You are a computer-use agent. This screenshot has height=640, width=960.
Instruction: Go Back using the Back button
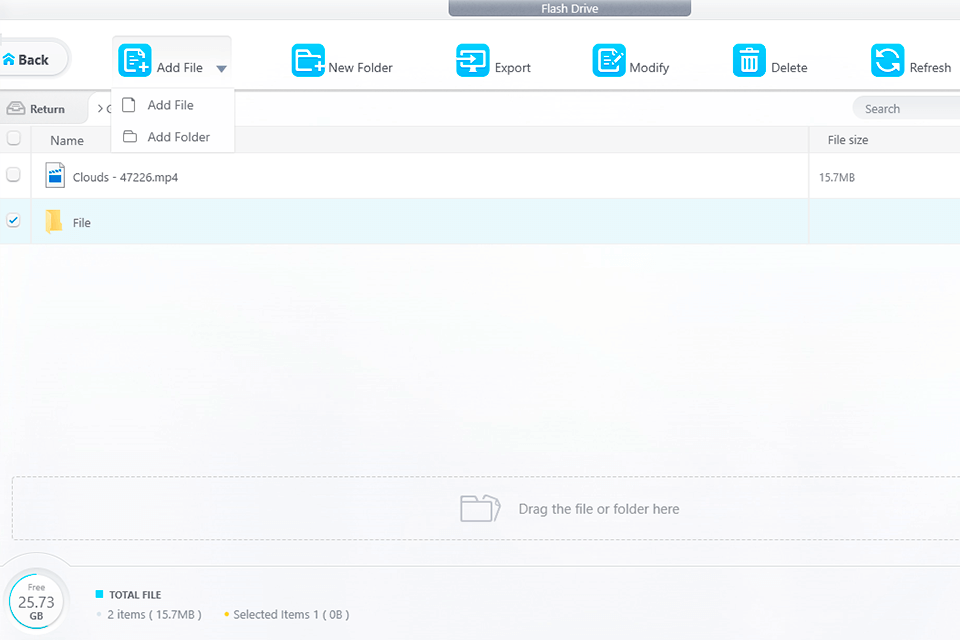30,59
